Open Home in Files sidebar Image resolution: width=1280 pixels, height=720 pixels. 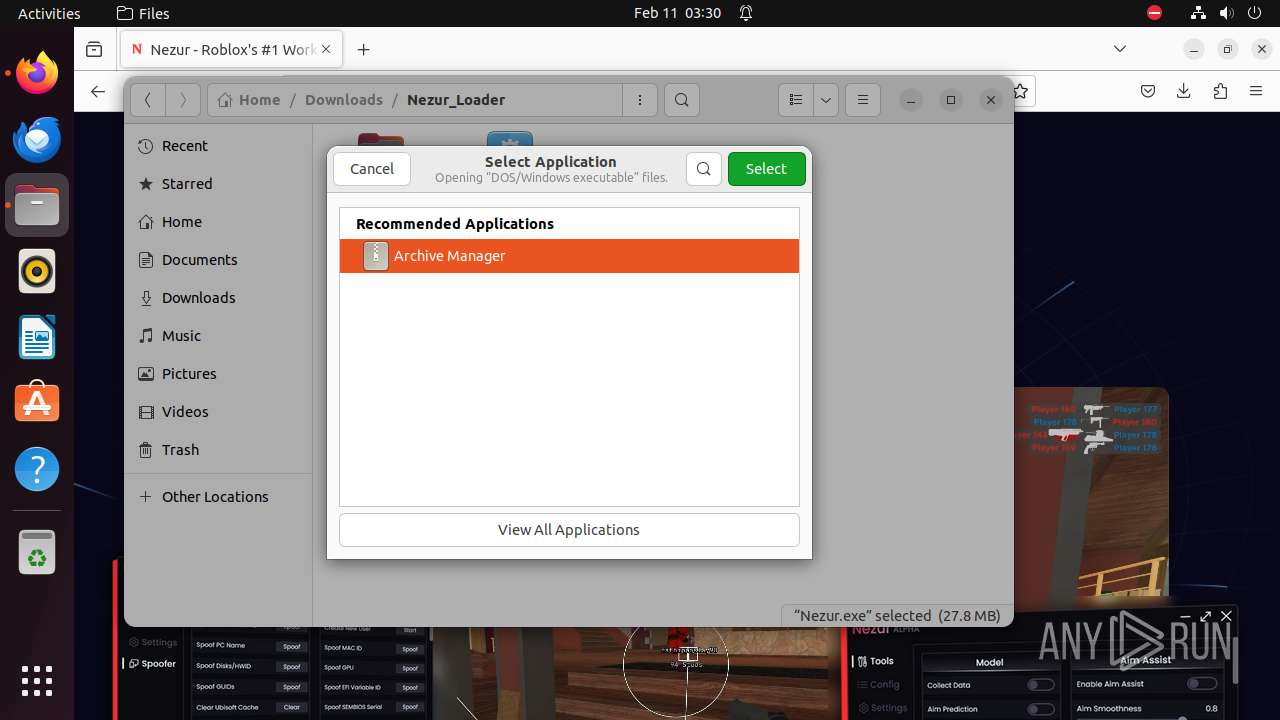(218, 222)
